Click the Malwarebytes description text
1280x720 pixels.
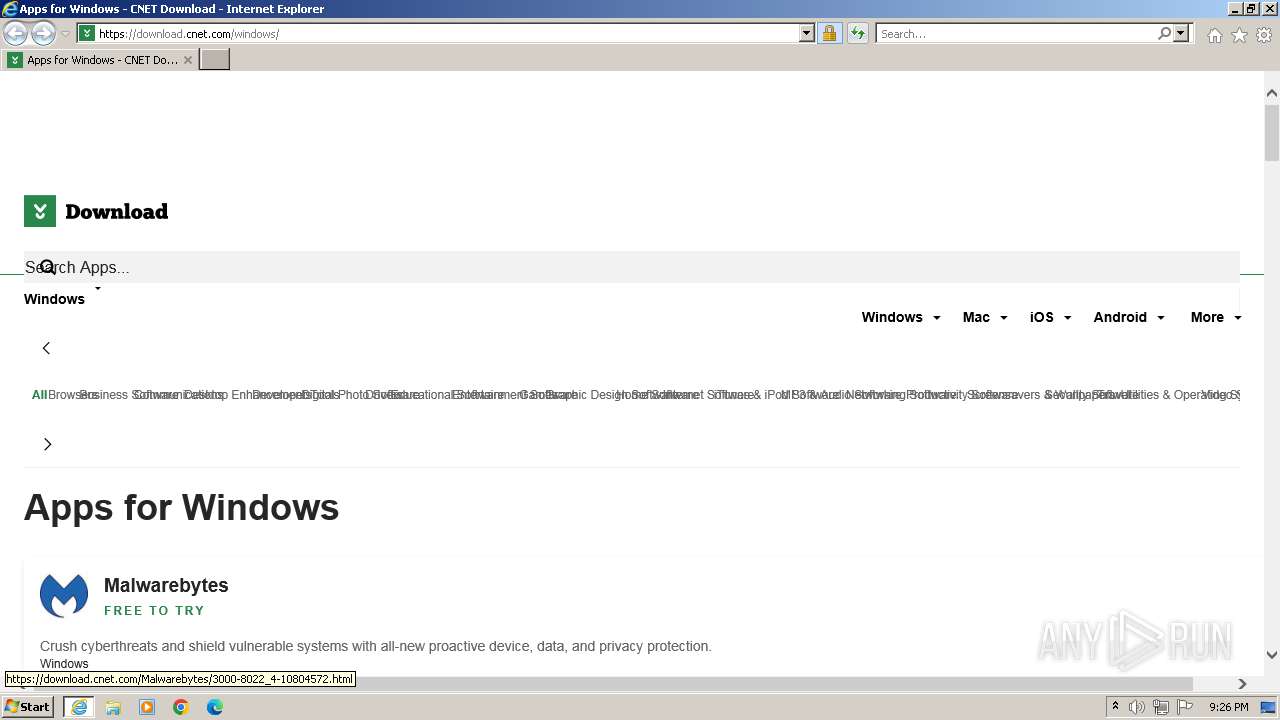pyautogui.click(x=376, y=646)
